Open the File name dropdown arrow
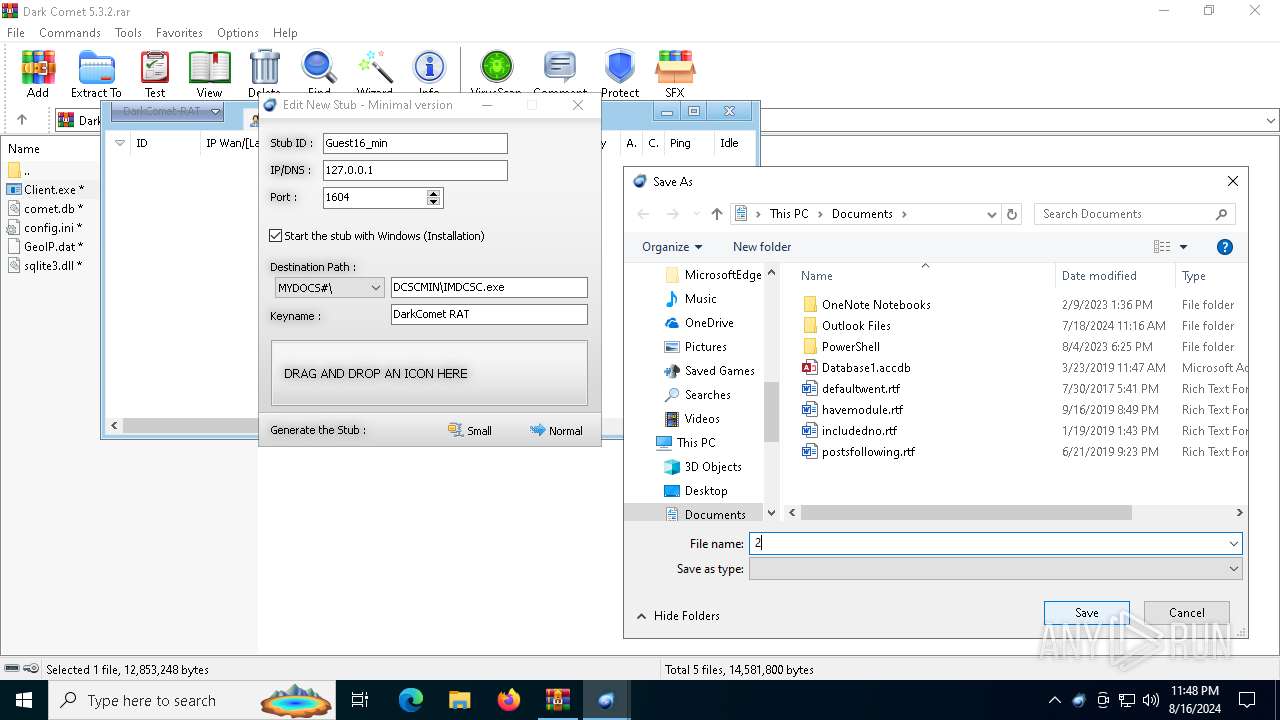Screen dimensions: 1280x720 pyautogui.click(x=1233, y=544)
